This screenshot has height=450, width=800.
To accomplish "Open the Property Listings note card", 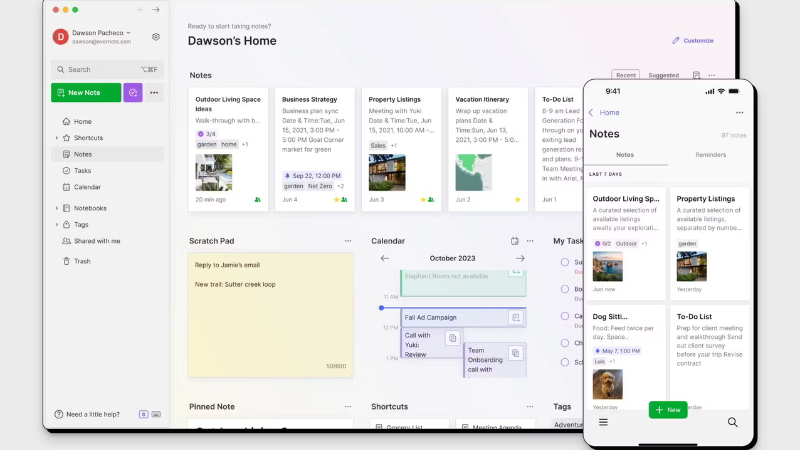I will [x=402, y=149].
